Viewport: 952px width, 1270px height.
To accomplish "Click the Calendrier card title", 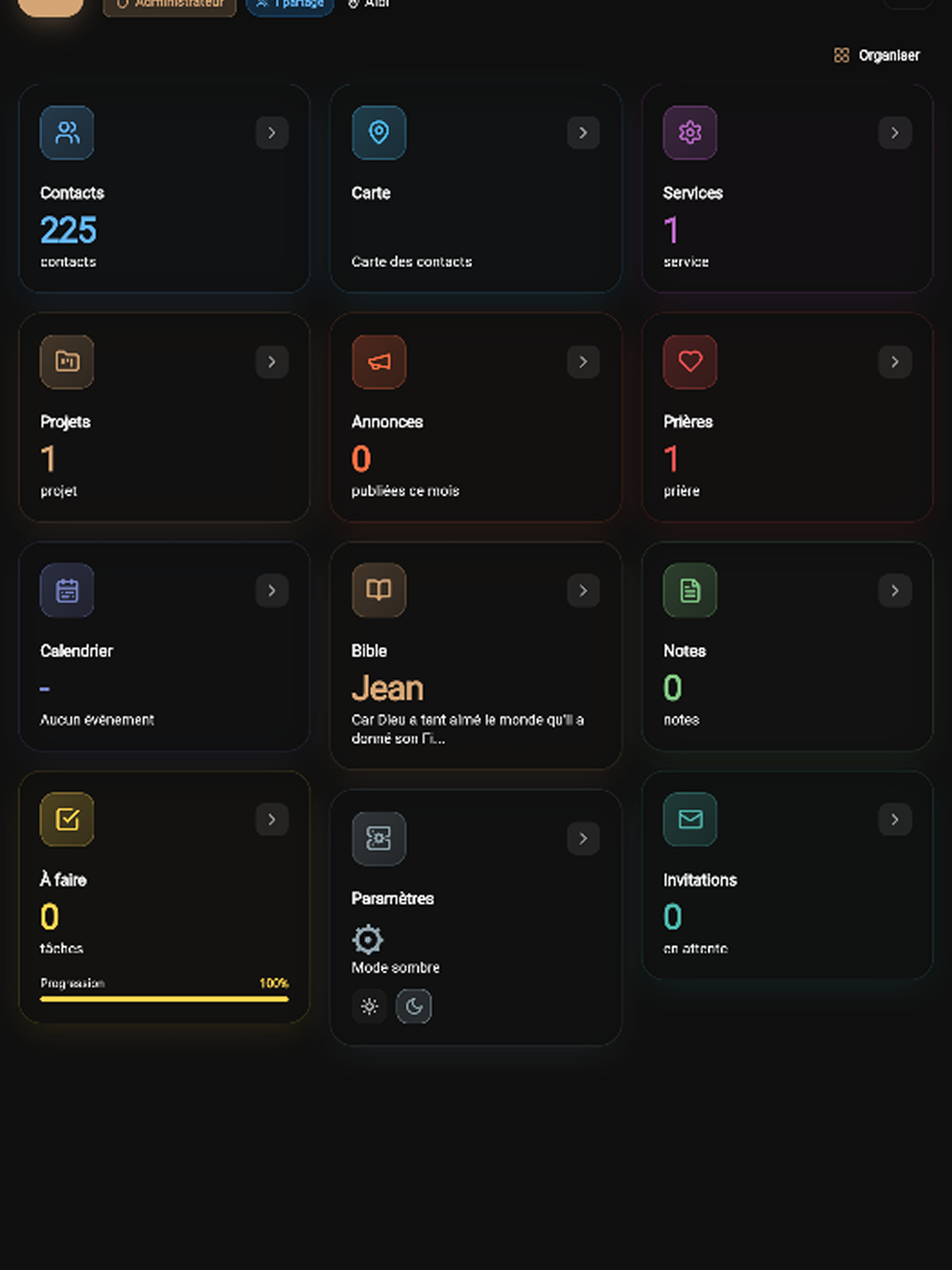I will [76, 650].
